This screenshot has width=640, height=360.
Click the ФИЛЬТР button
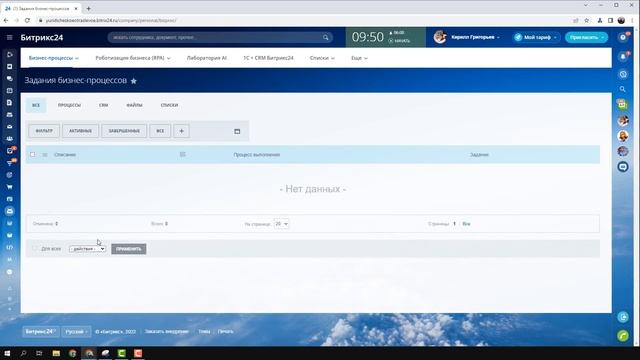[x=44, y=131]
